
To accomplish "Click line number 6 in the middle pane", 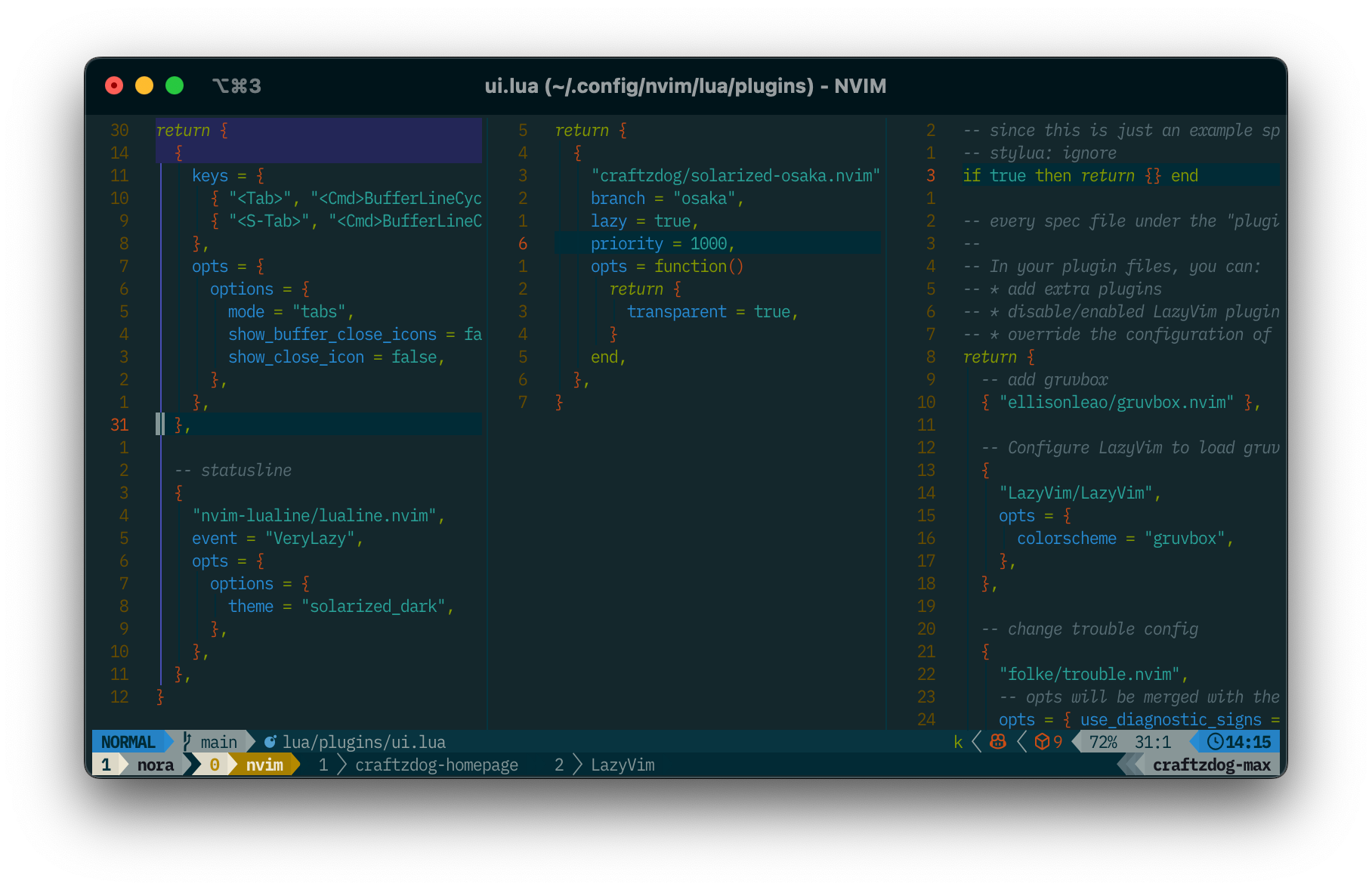I will pyautogui.click(x=523, y=243).
